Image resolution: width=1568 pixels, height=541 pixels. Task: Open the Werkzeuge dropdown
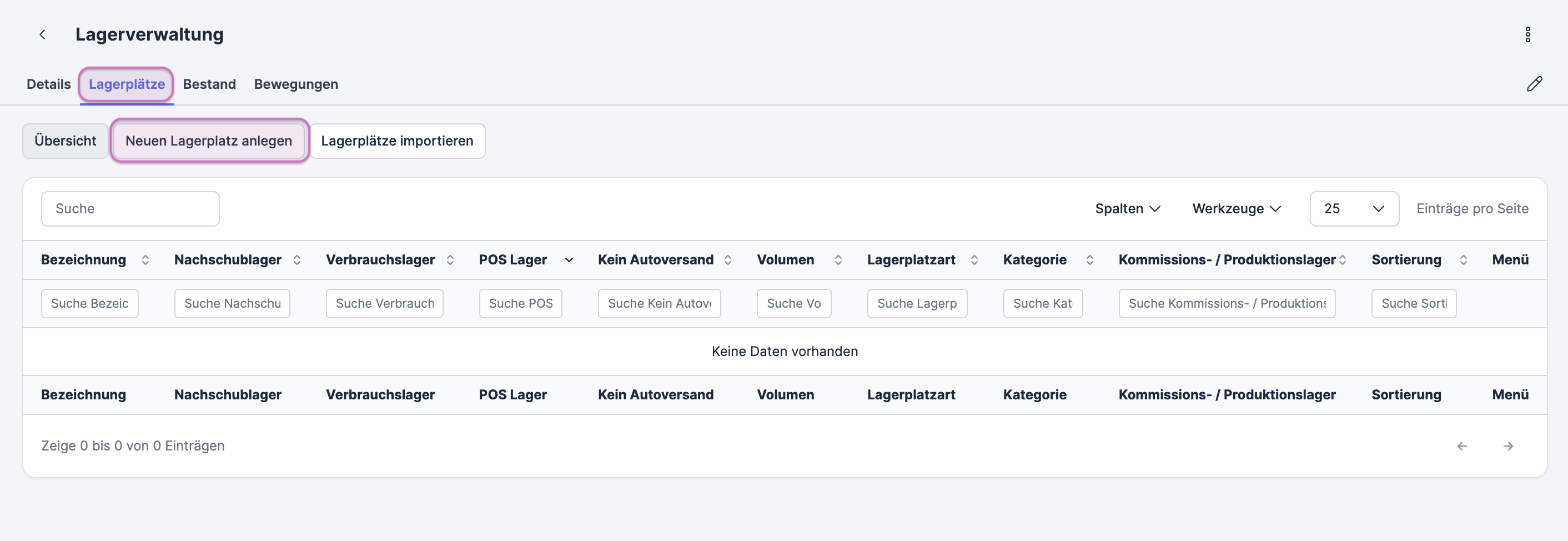pyautogui.click(x=1237, y=209)
